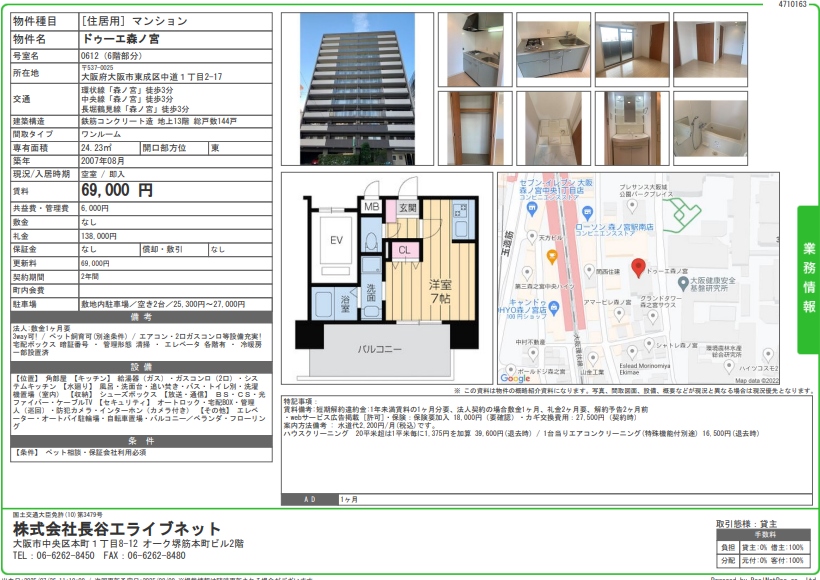Open the washbasin vanity photo
Viewport: 820px width, 580px height.
pos(631,126)
